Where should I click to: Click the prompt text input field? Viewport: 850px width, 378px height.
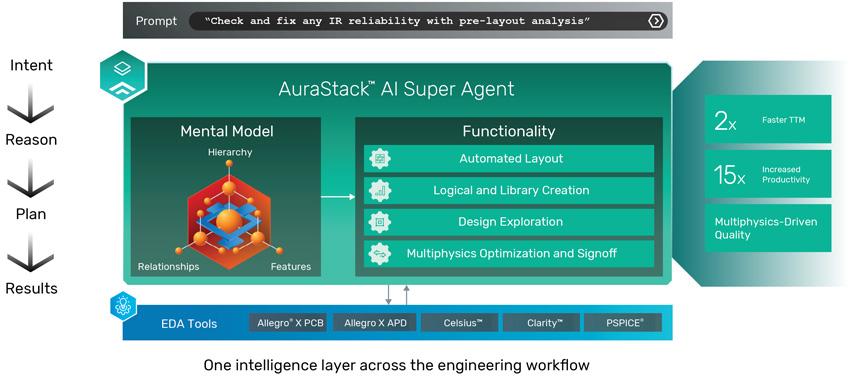coord(428,21)
